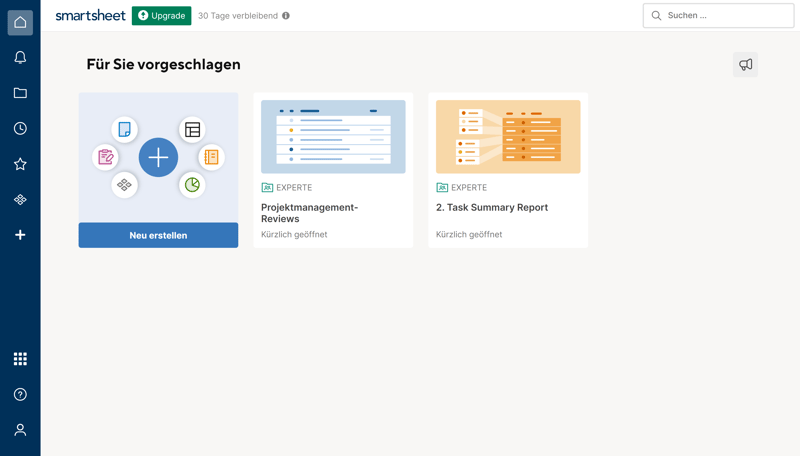The image size is (800, 456).
Task: Click the trial info icon beside remaining days
Action: pos(286,16)
